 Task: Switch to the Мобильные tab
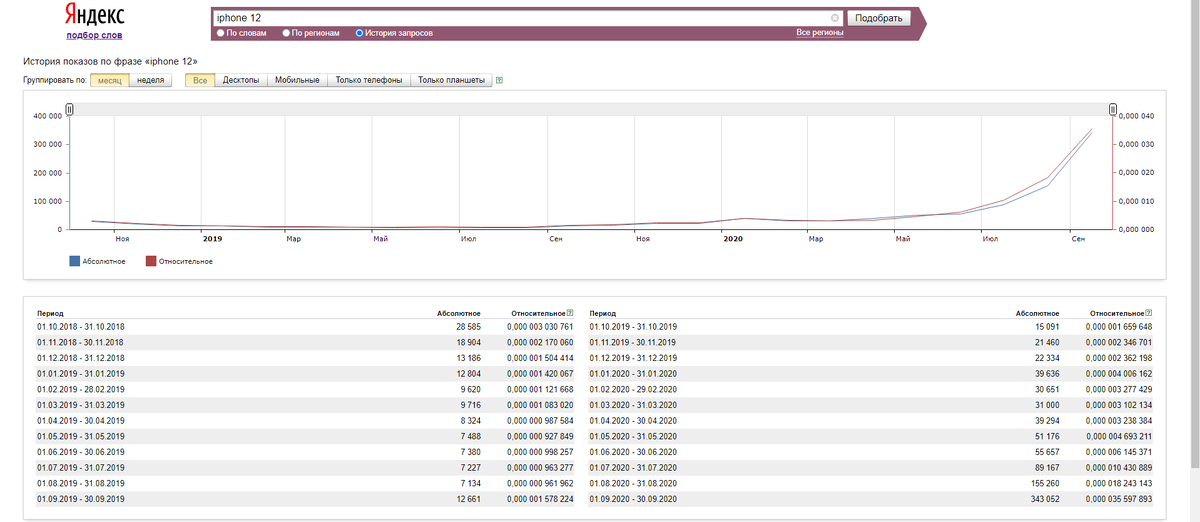297,80
